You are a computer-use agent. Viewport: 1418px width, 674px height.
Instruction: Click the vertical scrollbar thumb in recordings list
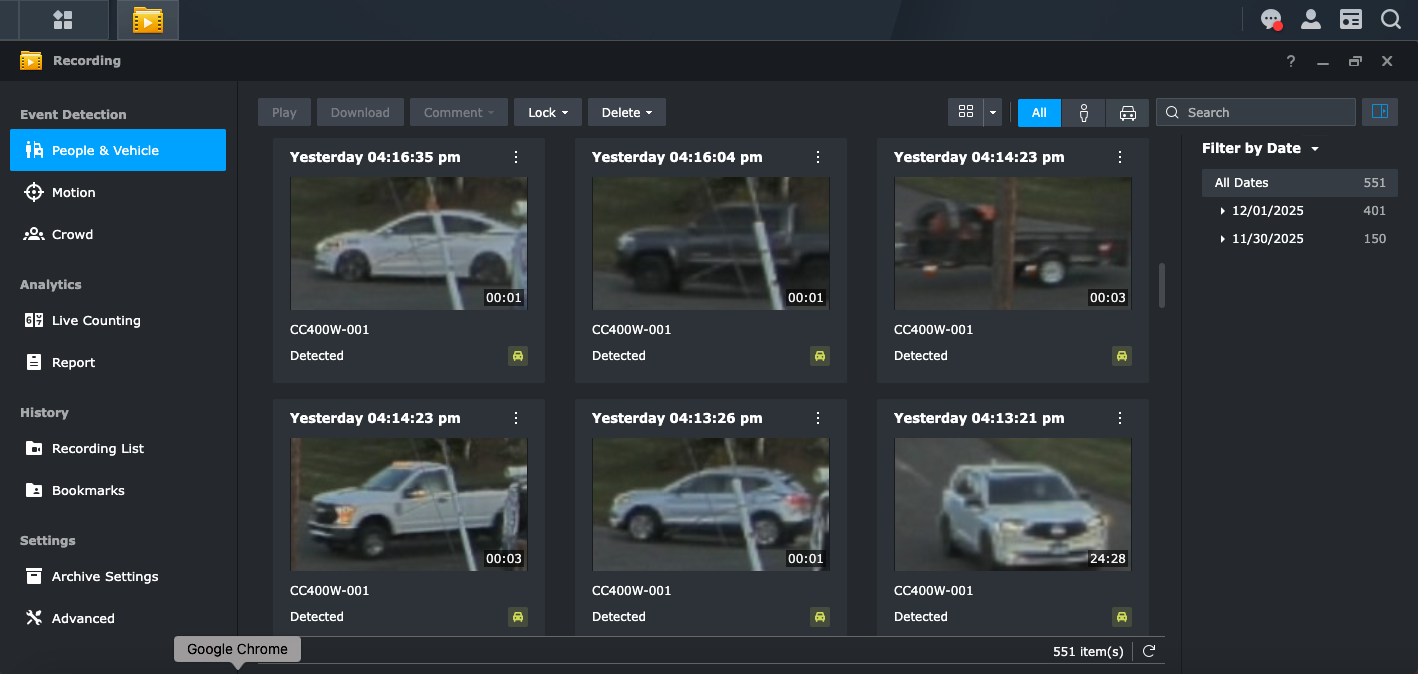coord(1161,285)
